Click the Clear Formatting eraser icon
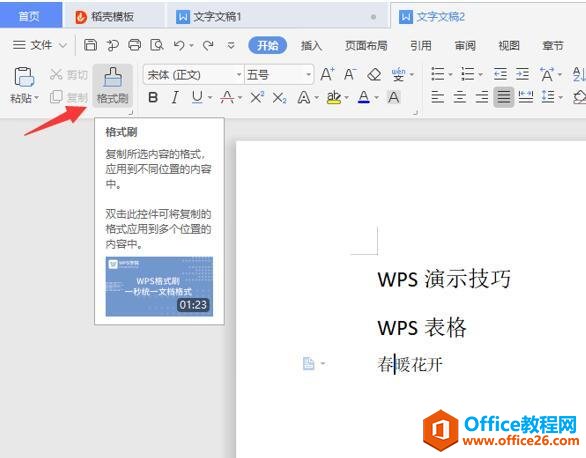The image size is (586, 458). pos(374,74)
